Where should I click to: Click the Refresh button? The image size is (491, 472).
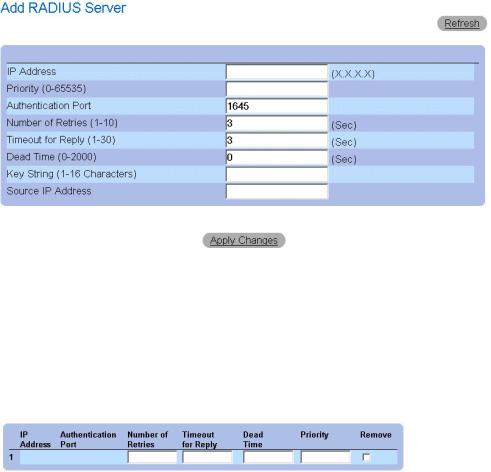click(x=462, y=24)
